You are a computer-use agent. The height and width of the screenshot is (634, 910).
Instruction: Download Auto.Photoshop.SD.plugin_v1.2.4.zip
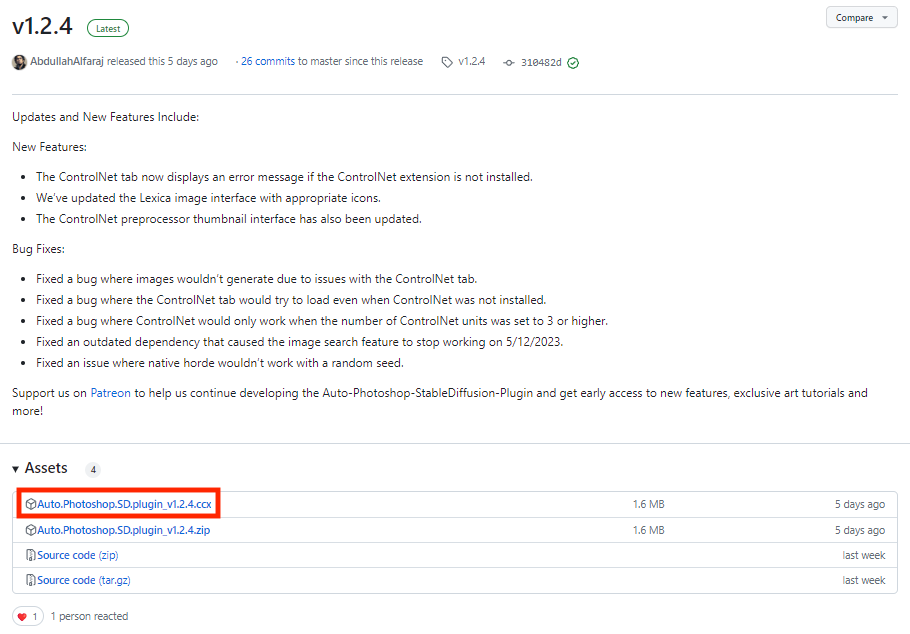[124, 530]
